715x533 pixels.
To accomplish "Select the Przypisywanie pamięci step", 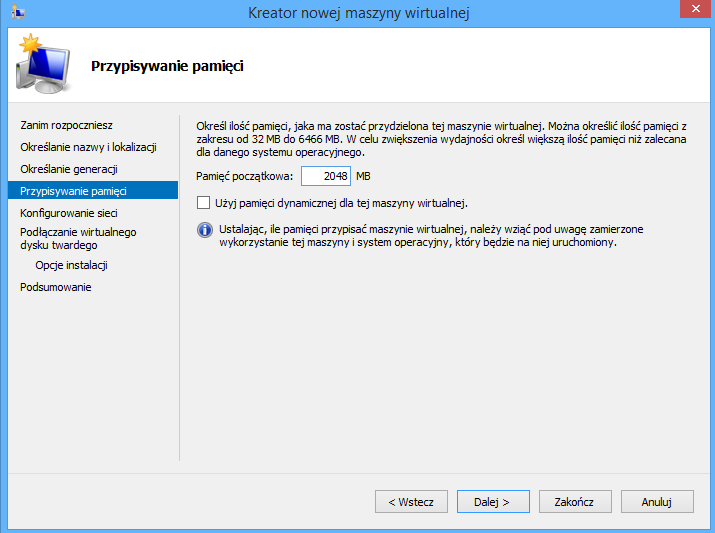I will click(93, 191).
